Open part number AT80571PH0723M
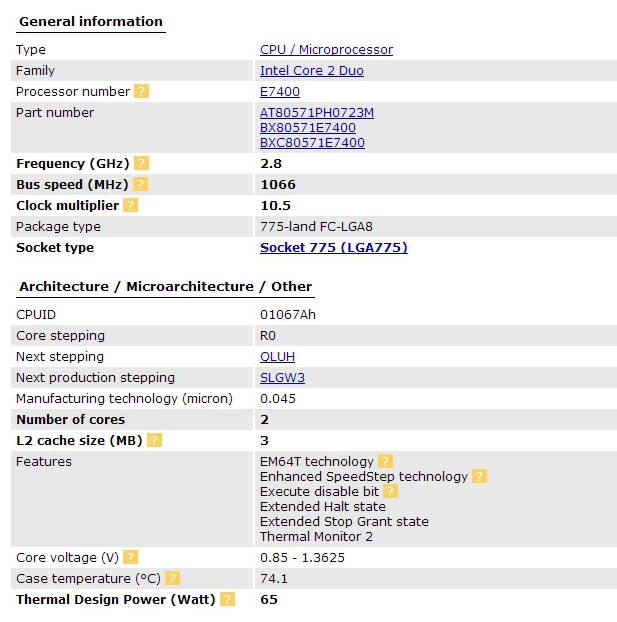The height and width of the screenshot is (622, 617). 317,113
